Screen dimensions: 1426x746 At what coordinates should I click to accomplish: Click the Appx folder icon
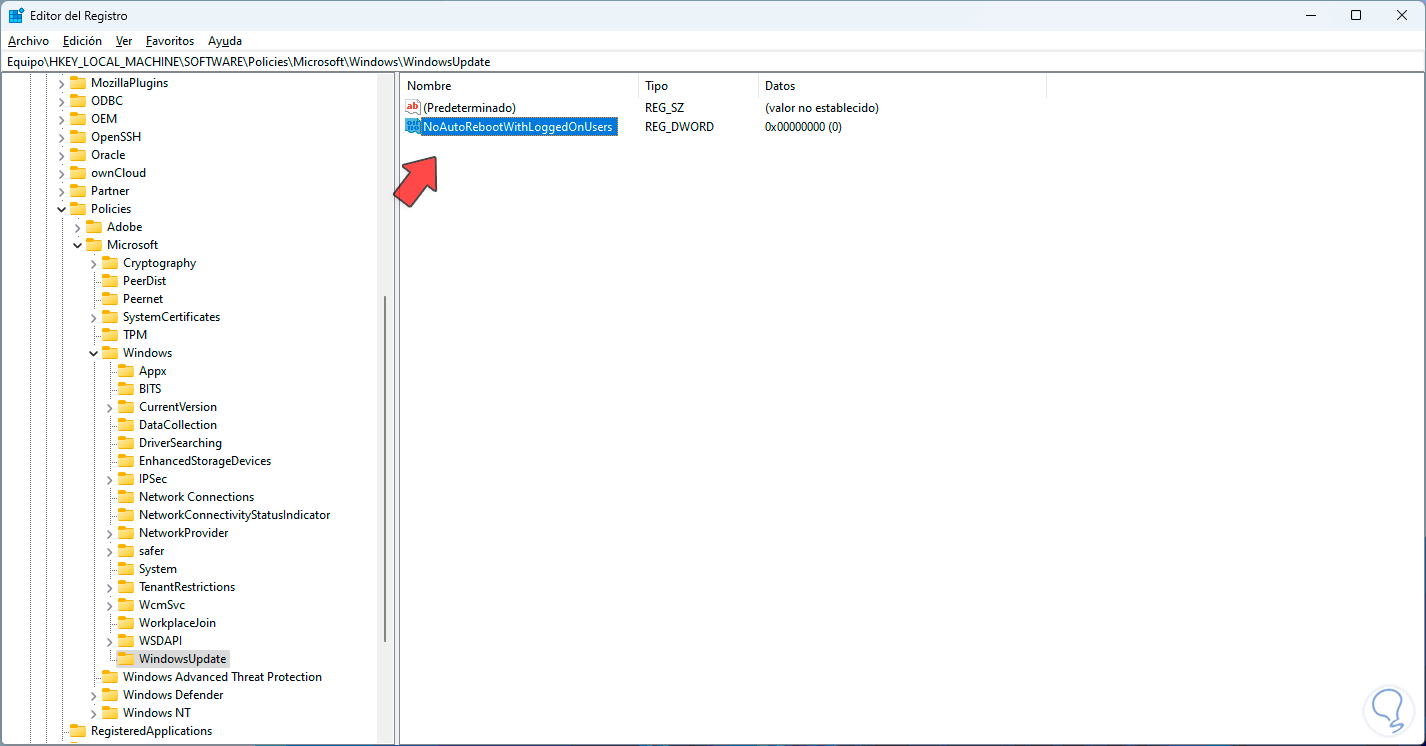(126, 371)
